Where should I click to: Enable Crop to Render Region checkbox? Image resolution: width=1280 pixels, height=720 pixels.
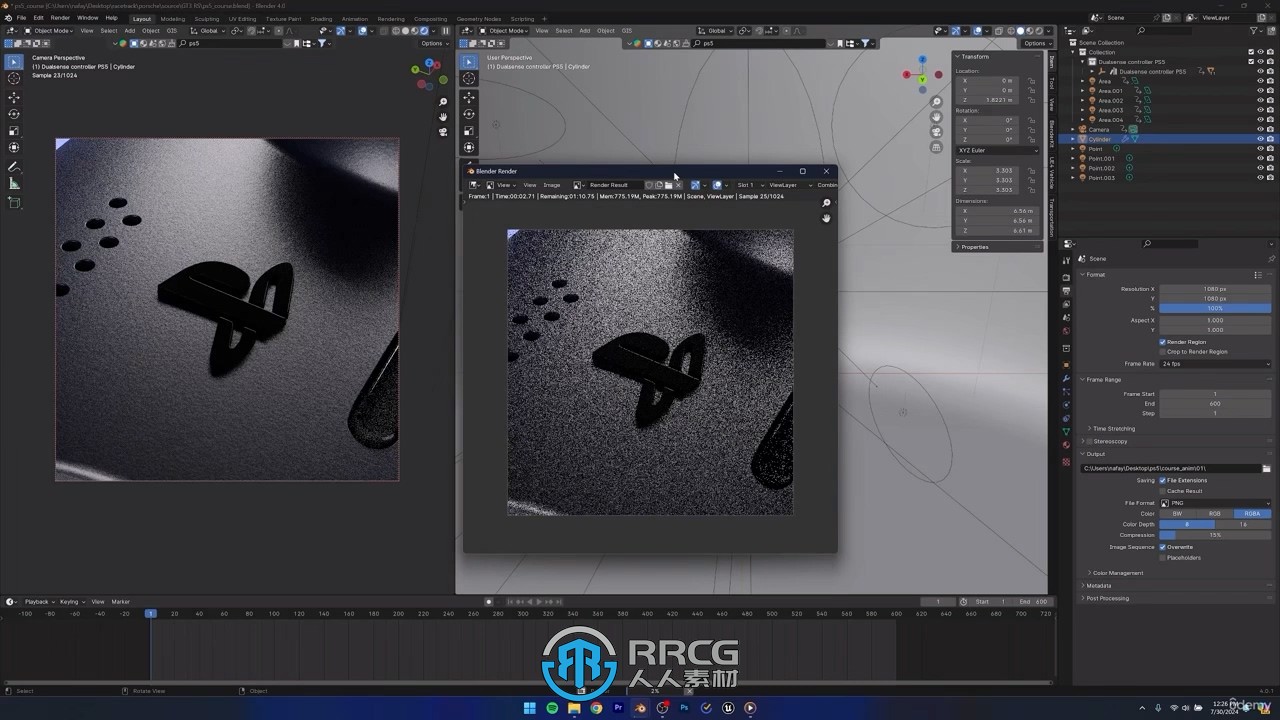click(1162, 352)
